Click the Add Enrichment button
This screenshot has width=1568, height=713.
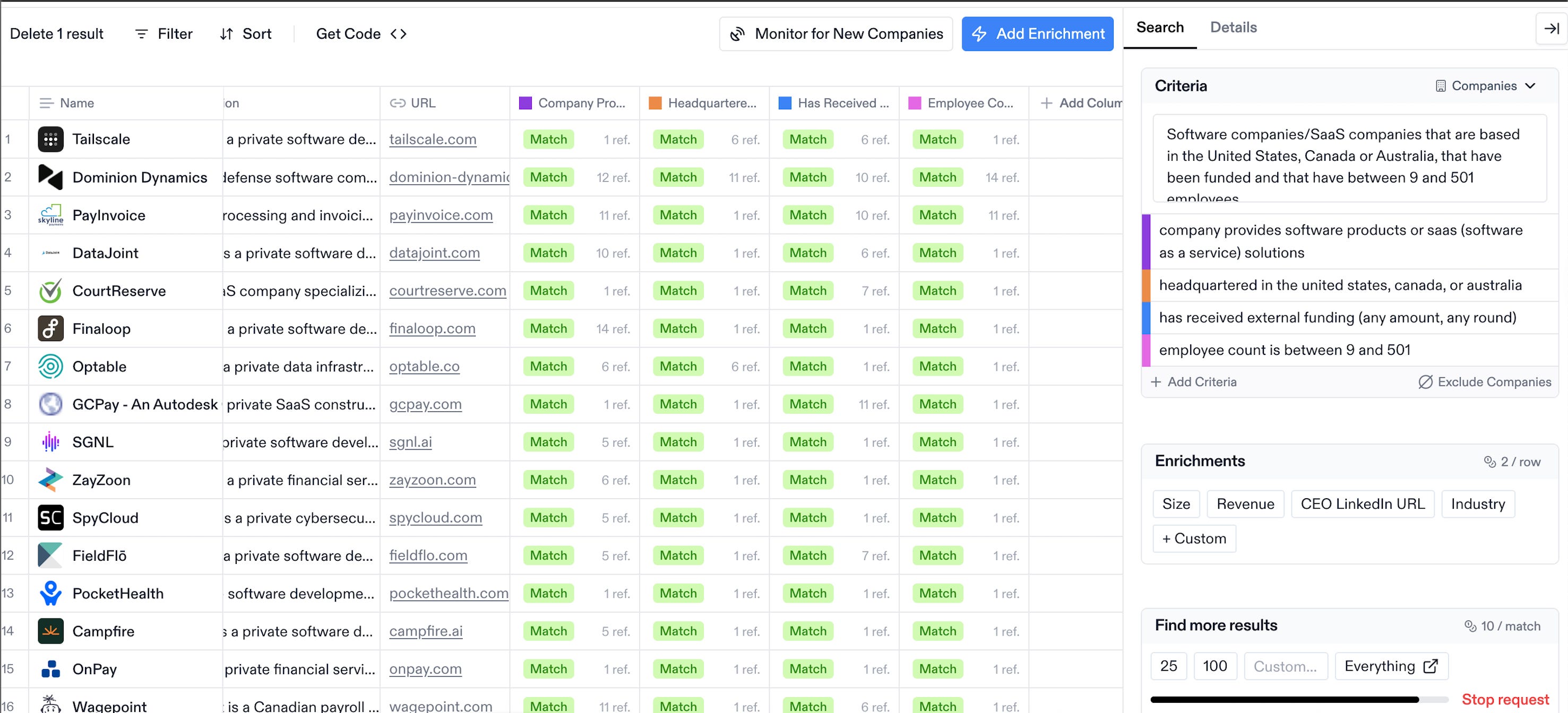click(1037, 34)
